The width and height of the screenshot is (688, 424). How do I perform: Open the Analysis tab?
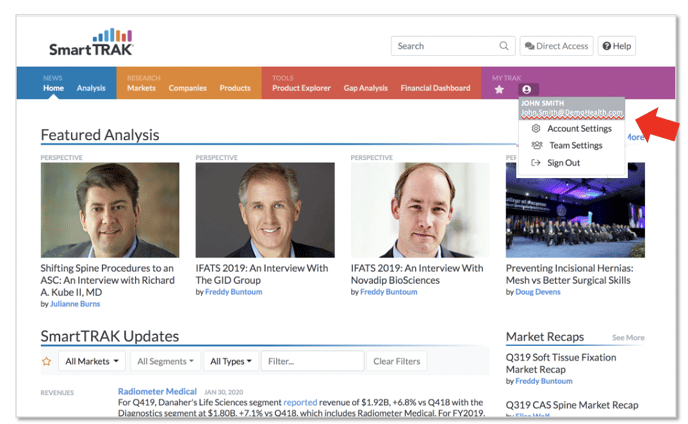click(x=91, y=88)
